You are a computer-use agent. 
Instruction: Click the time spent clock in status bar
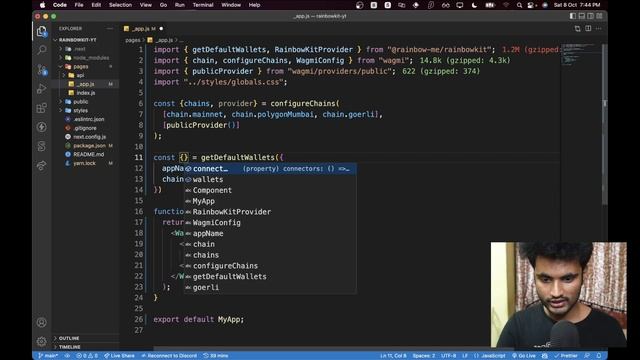216,356
